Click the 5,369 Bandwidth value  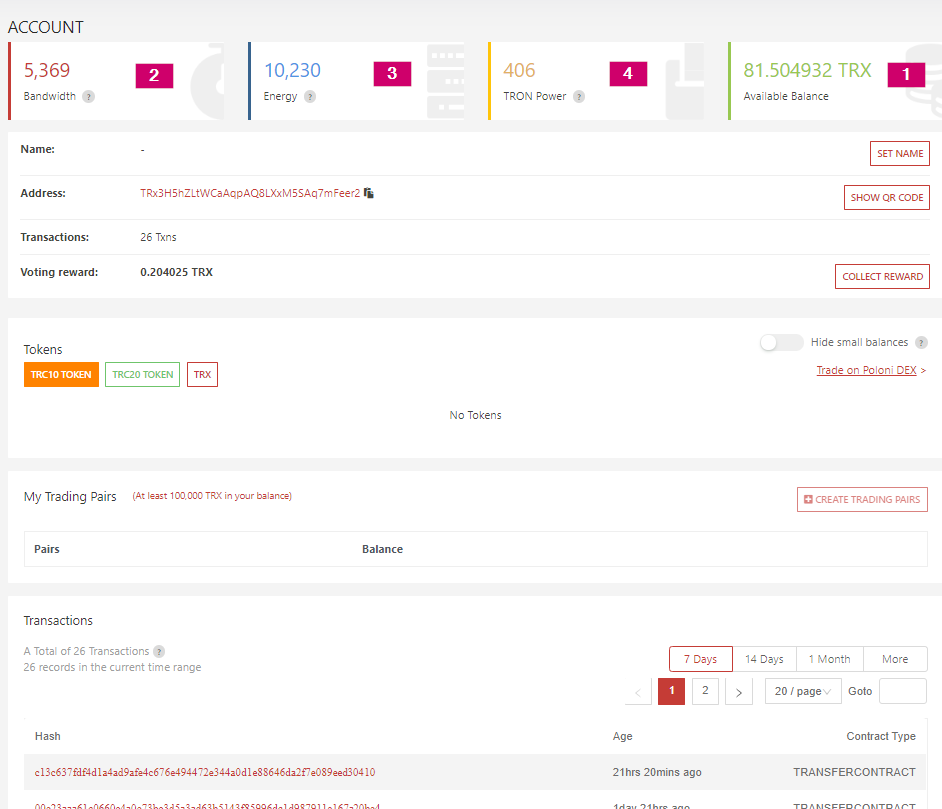[x=47, y=70]
